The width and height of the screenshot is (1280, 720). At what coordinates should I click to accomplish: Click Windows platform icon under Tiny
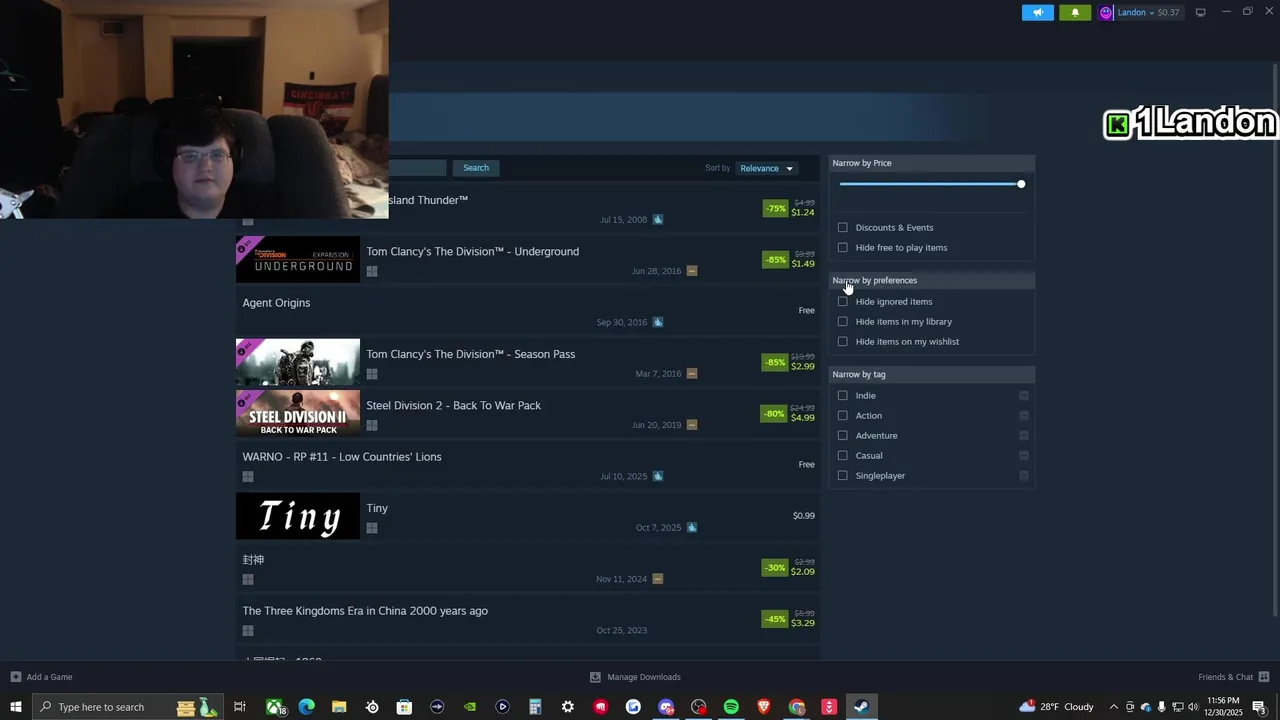click(371, 528)
